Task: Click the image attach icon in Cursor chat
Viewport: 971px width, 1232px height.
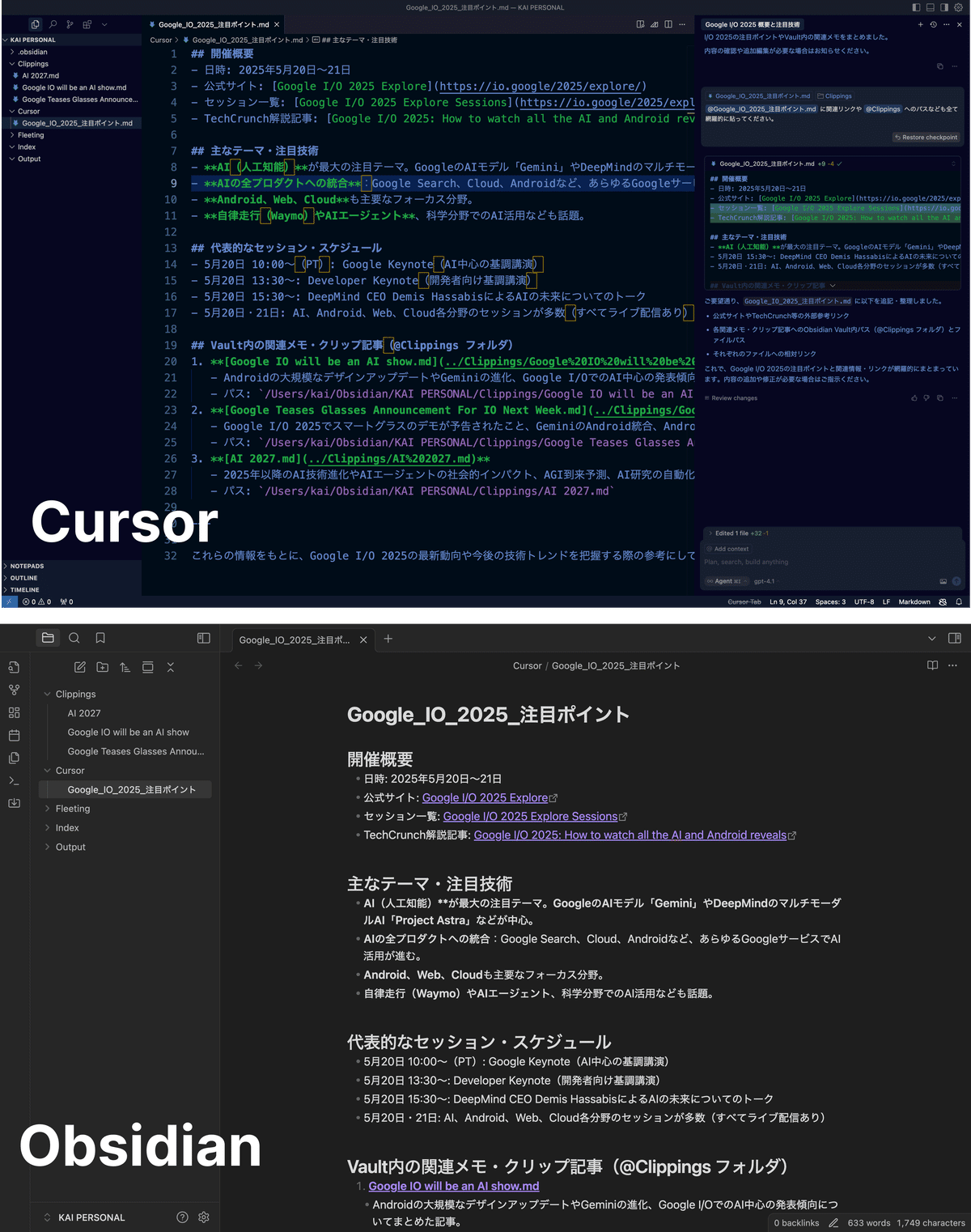Action: [x=943, y=580]
